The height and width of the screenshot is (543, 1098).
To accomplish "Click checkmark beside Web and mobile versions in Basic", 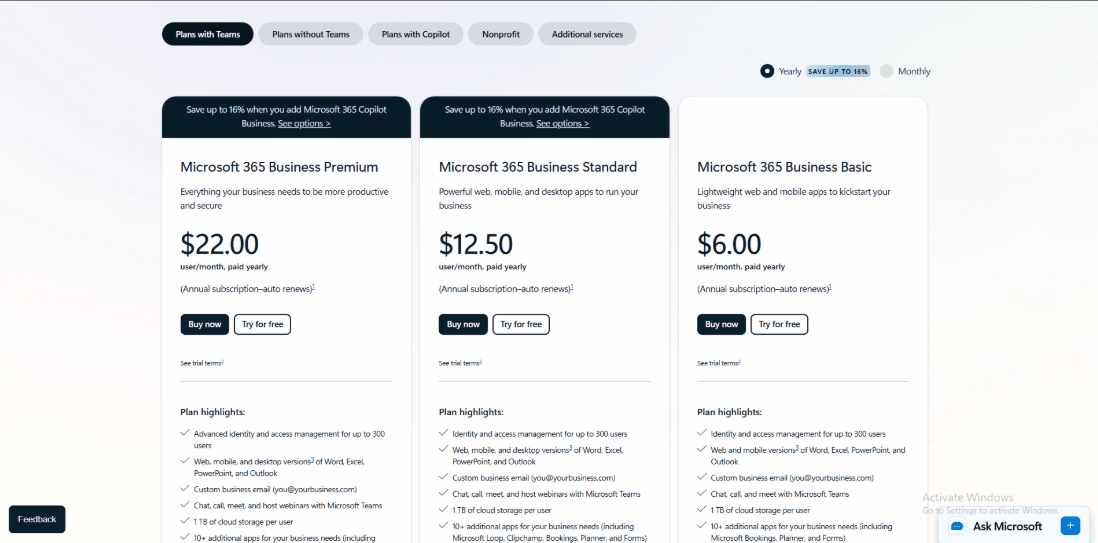I will click(702, 450).
